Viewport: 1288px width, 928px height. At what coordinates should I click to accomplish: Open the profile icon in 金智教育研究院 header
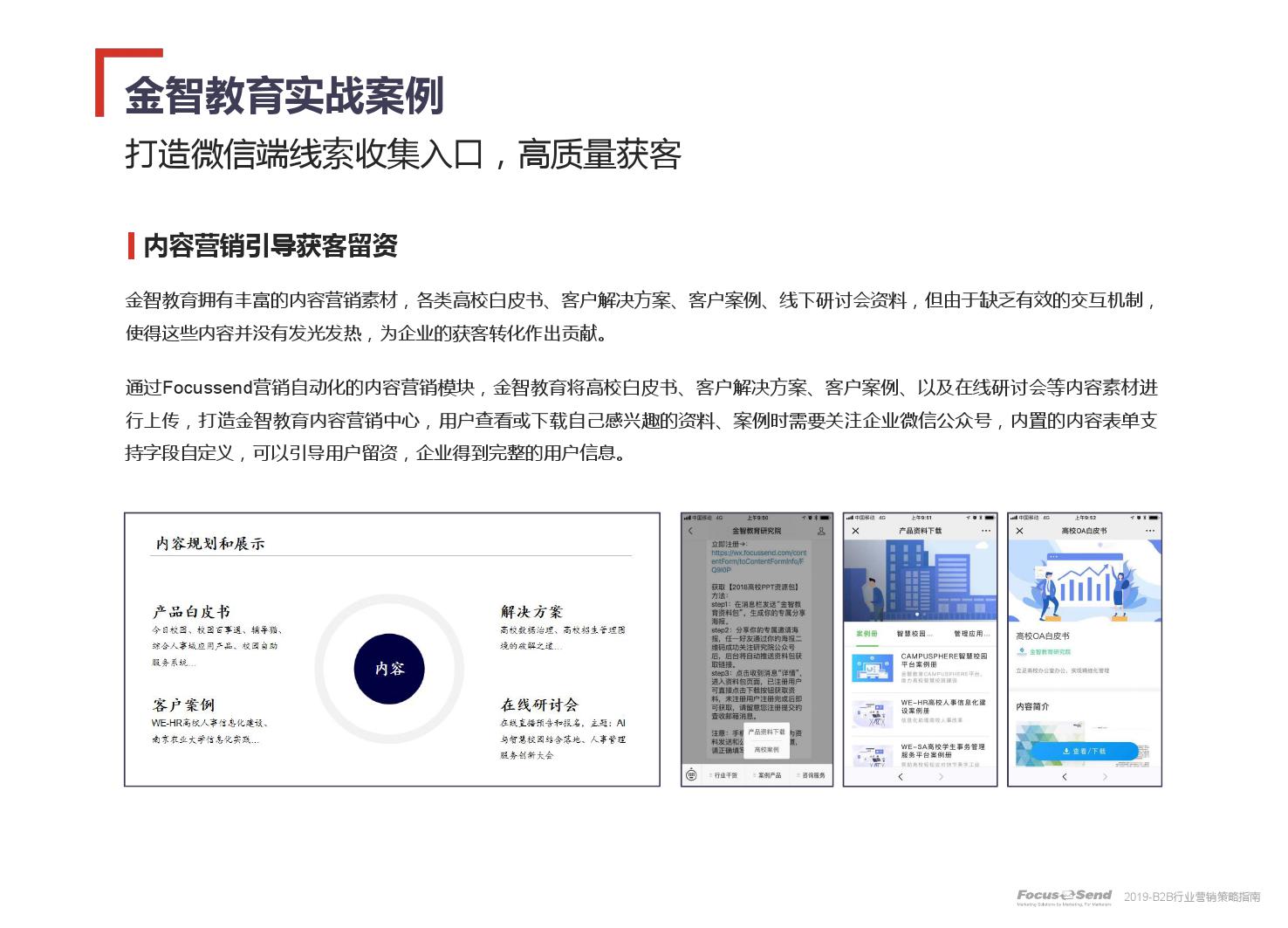click(x=821, y=531)
